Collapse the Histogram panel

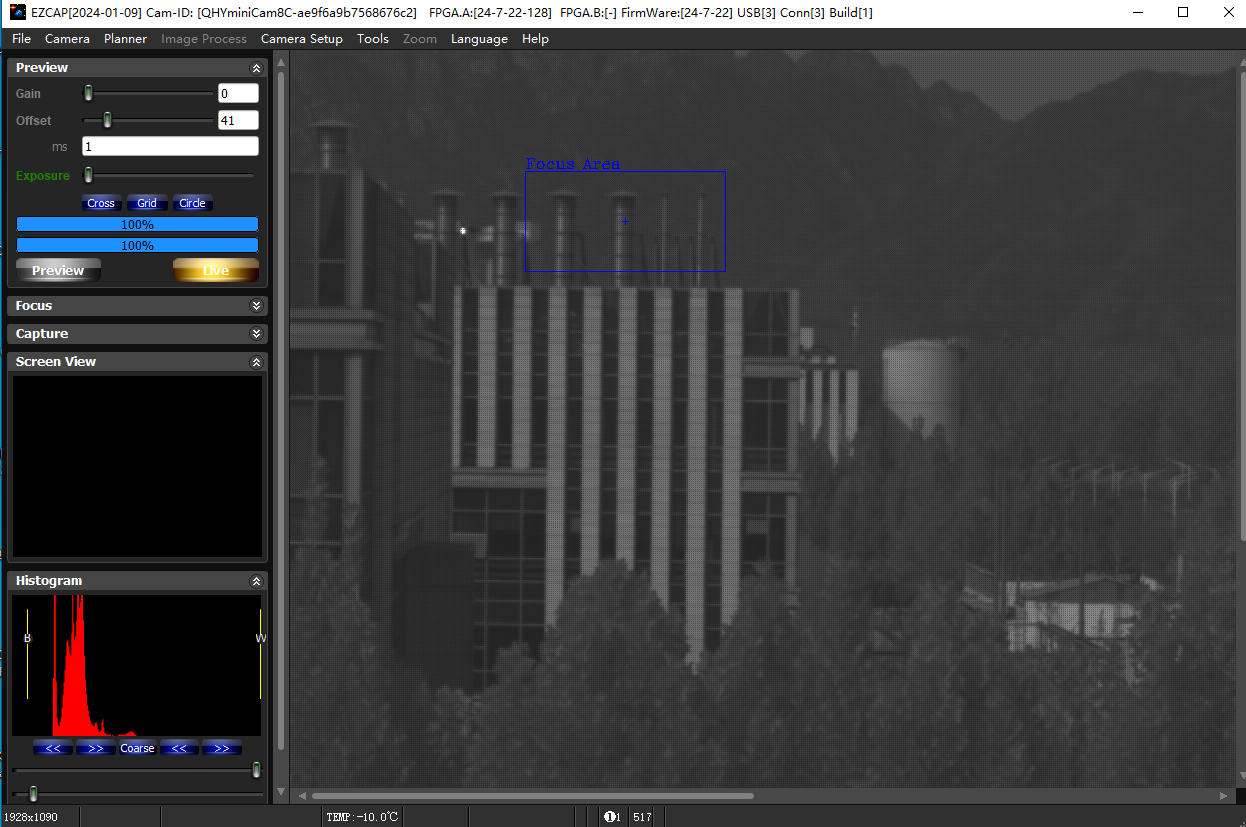coord(256,581)
